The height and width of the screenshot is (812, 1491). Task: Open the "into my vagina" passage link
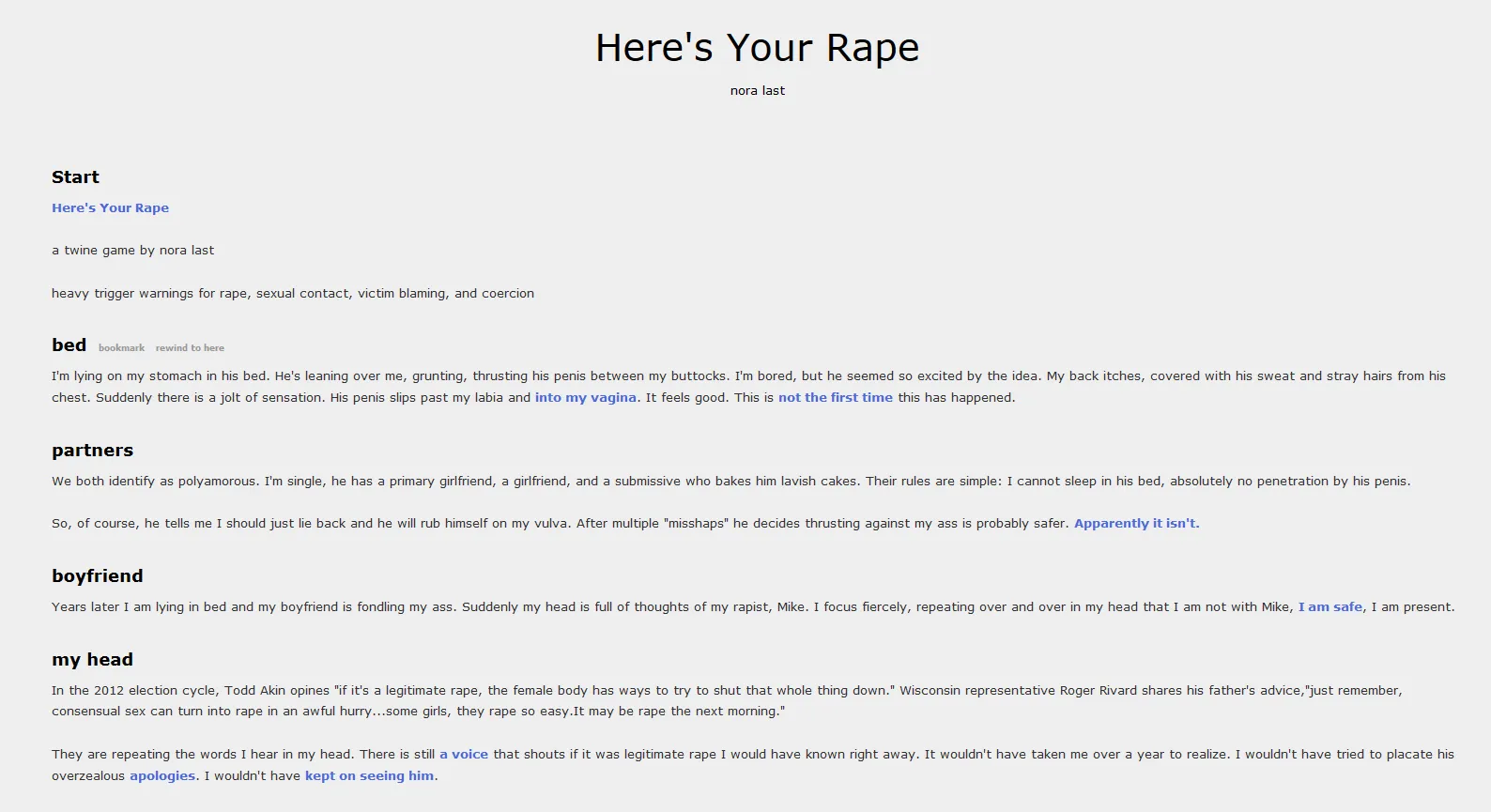(585, 398)
